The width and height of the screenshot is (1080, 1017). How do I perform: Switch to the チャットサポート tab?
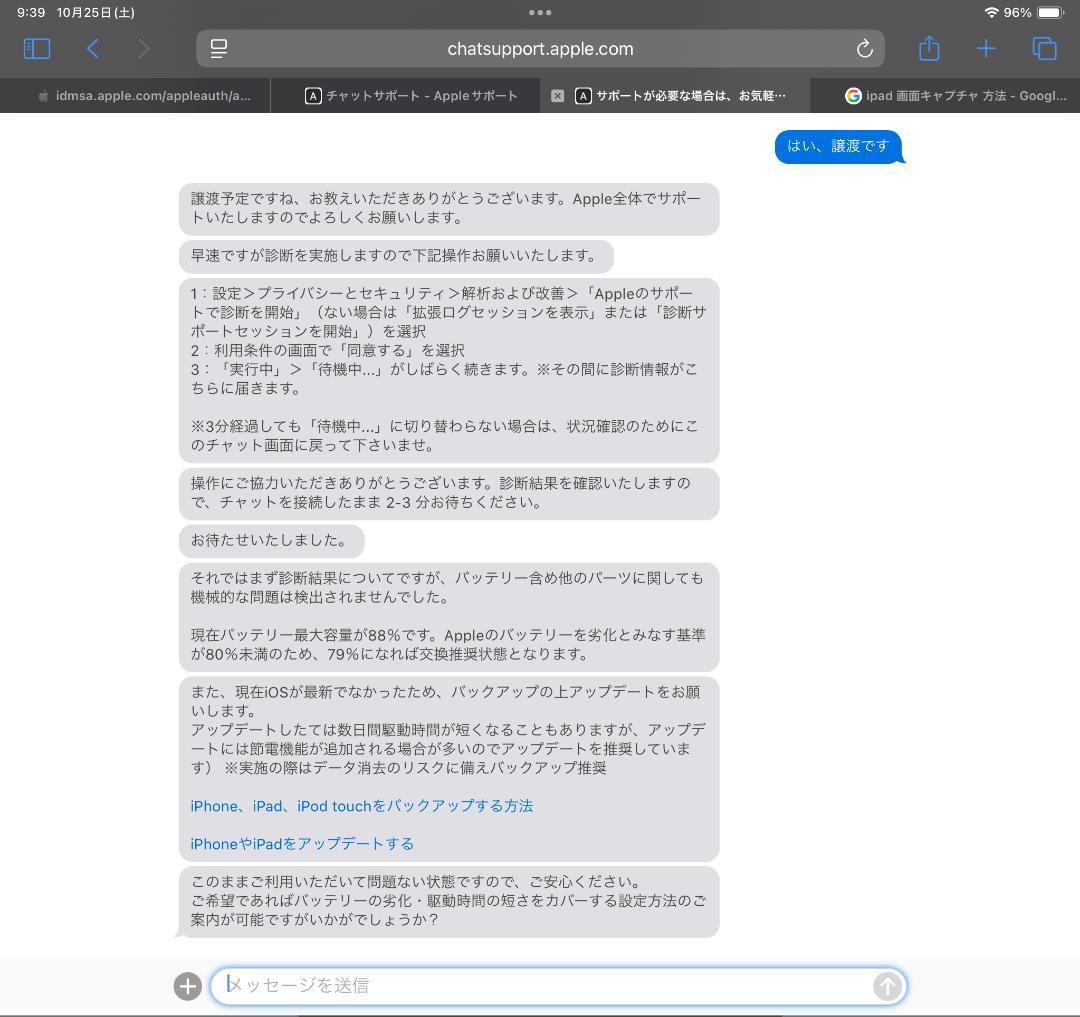[413, 96]
